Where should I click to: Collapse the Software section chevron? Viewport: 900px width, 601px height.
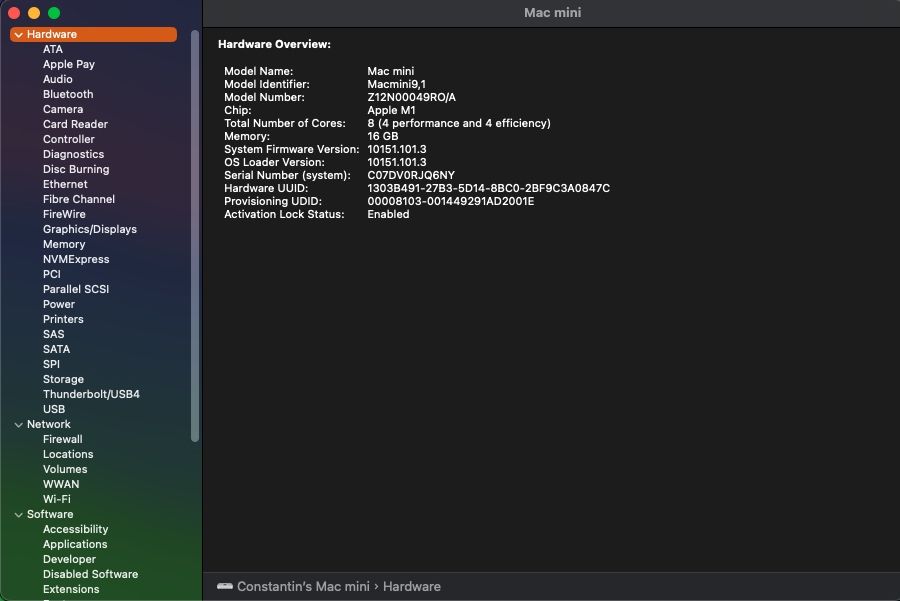[x=18, y=515]
